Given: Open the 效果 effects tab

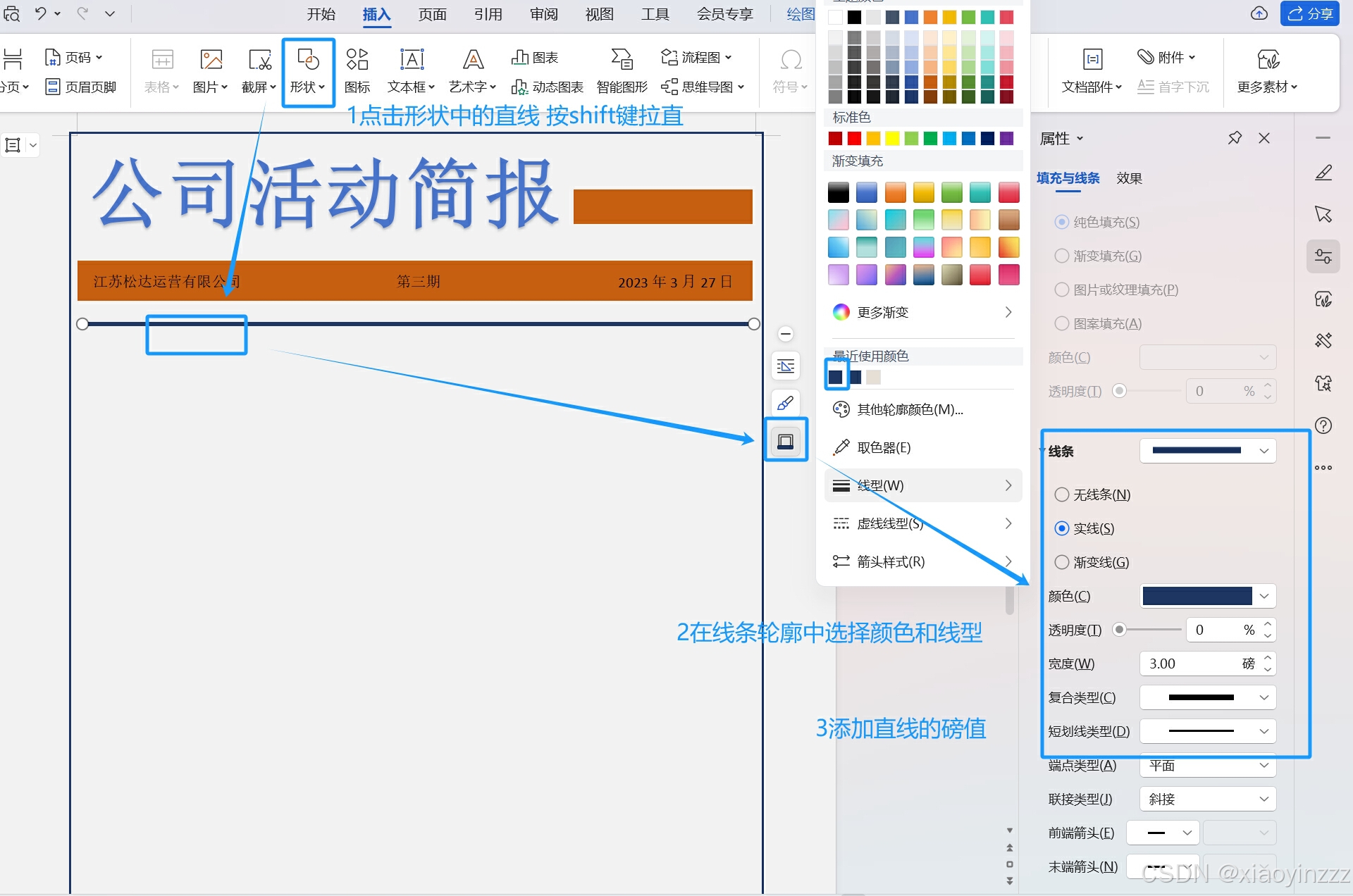Looking at the screenshot, I should (x=1129, y=178).
